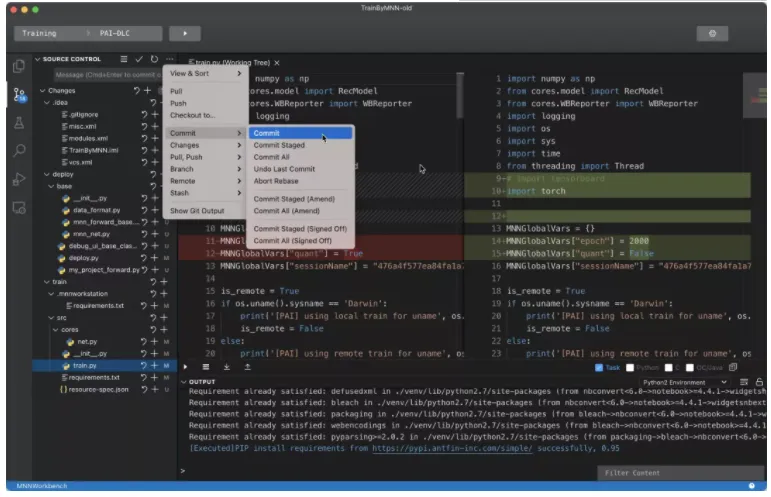
Task: Click the list view icon in Source Control header
Action: tap(124, 59)
